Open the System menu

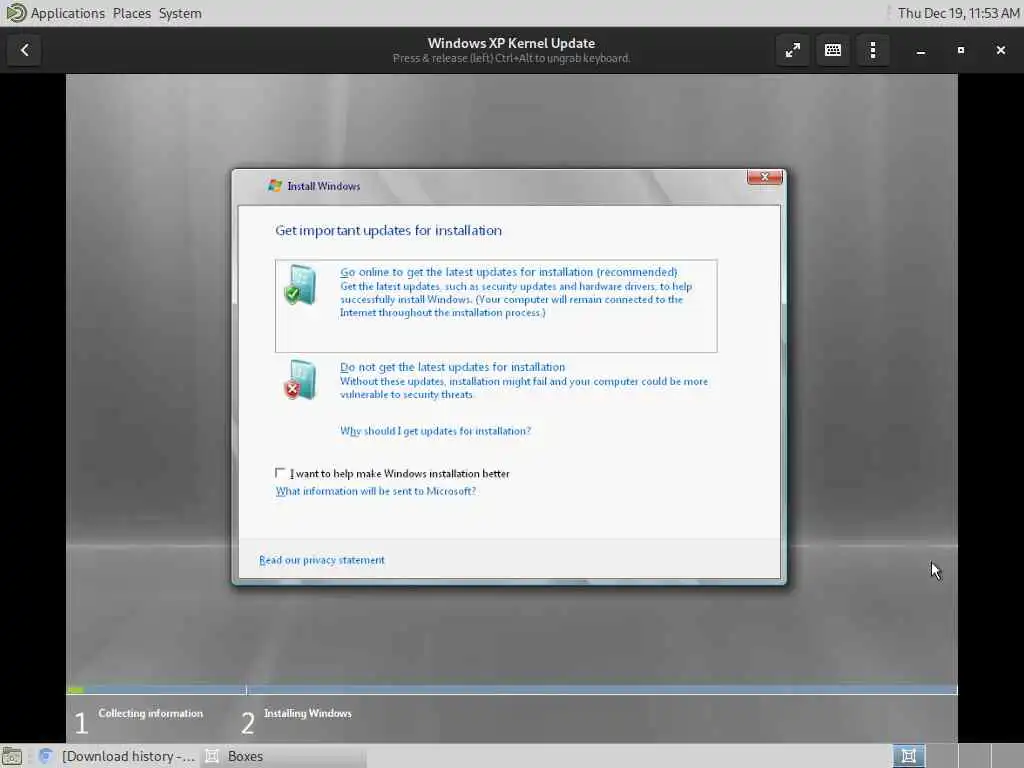click(180, 13)
